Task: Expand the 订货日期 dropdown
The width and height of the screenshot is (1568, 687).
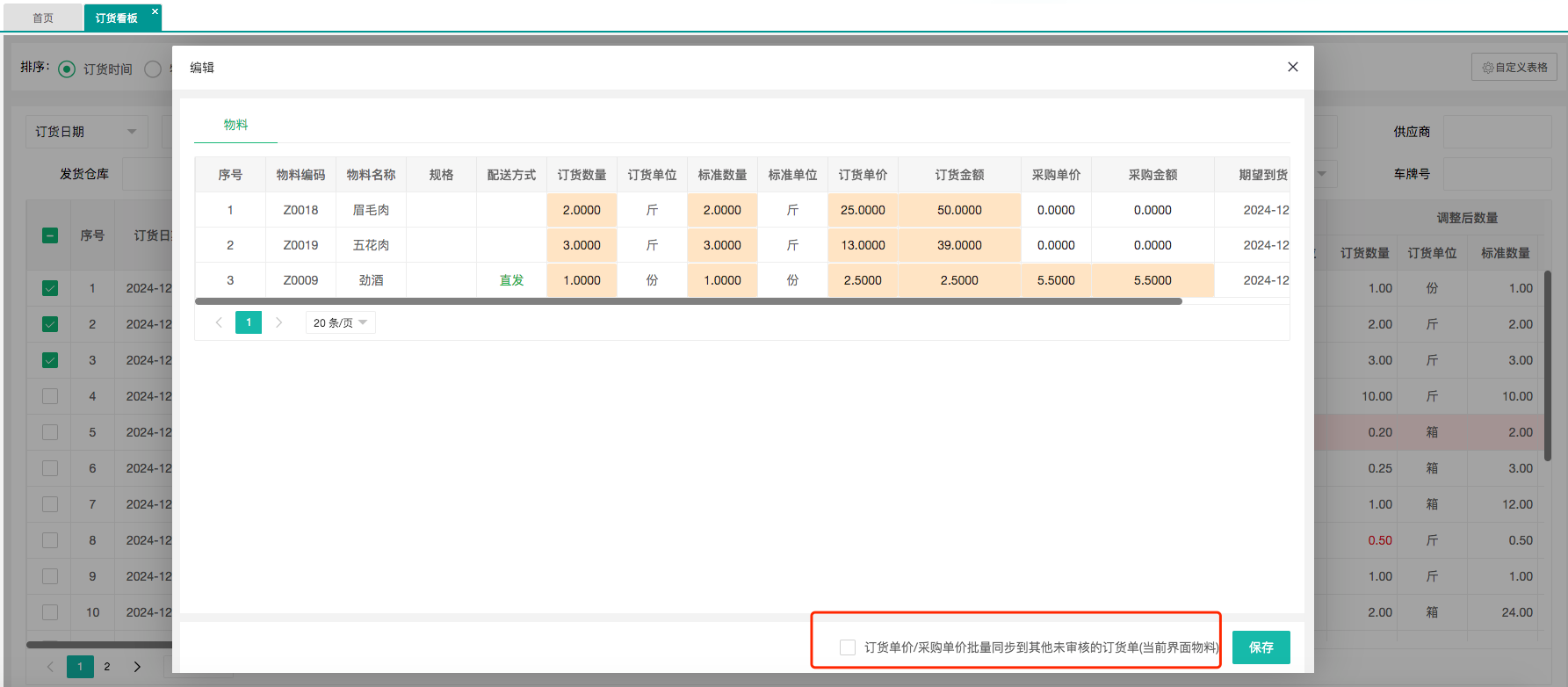Action: tap(86, 132)
